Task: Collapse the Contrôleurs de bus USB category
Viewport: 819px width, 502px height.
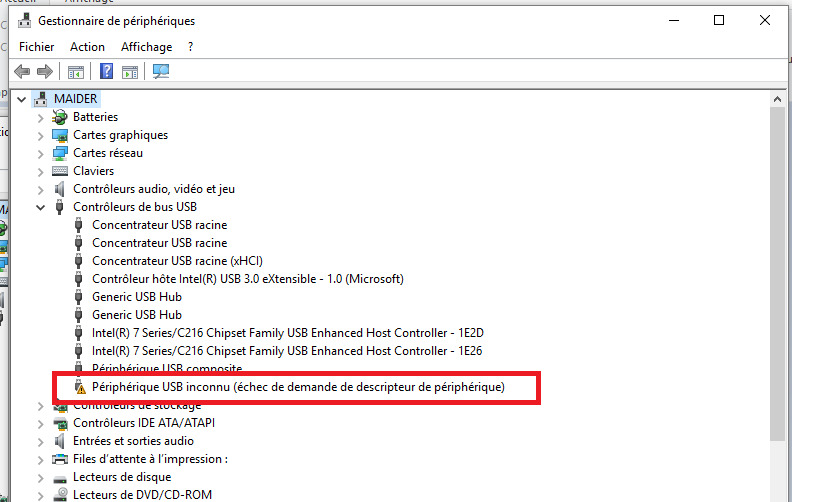Action: (40, 207)
